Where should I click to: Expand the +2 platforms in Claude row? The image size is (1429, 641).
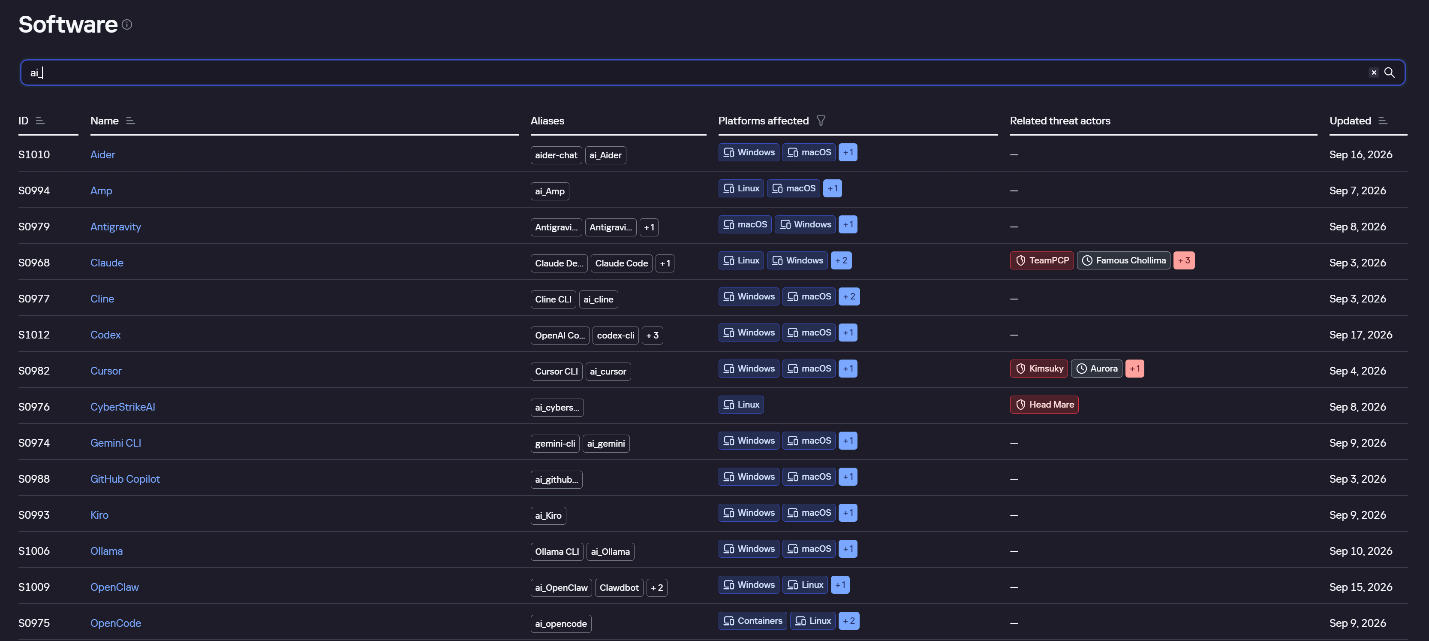point(841,260)
